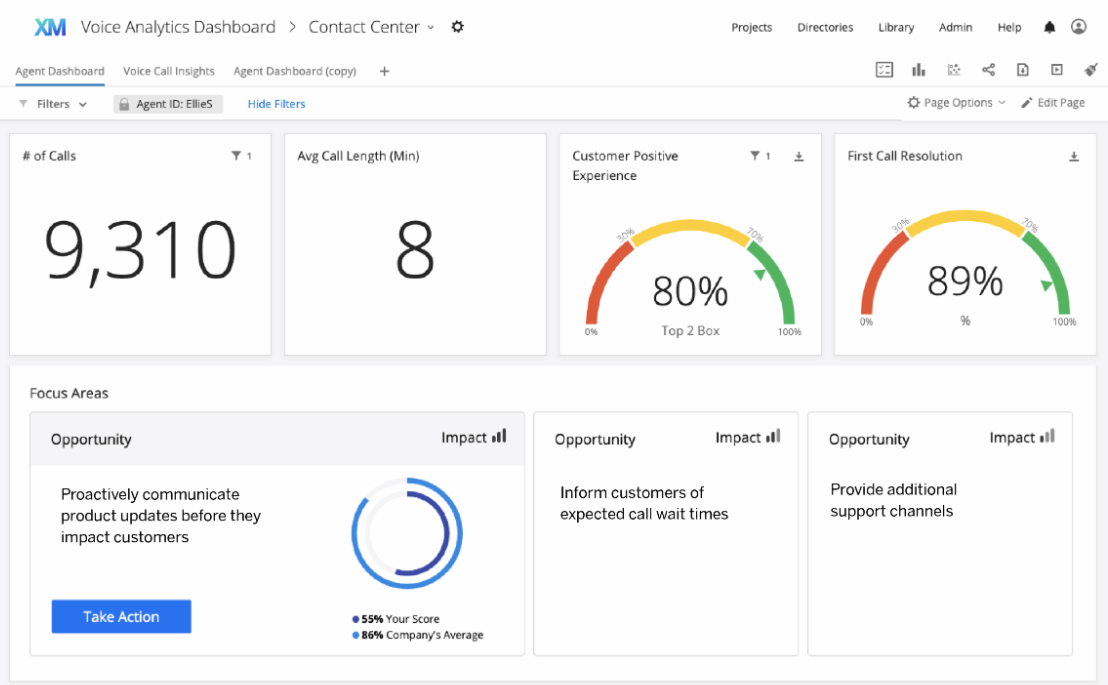The width and height of the screenshot is (1108, 685).
Task: Download the Customer Positive Experience widget data
Action: (x=798, y=156)
